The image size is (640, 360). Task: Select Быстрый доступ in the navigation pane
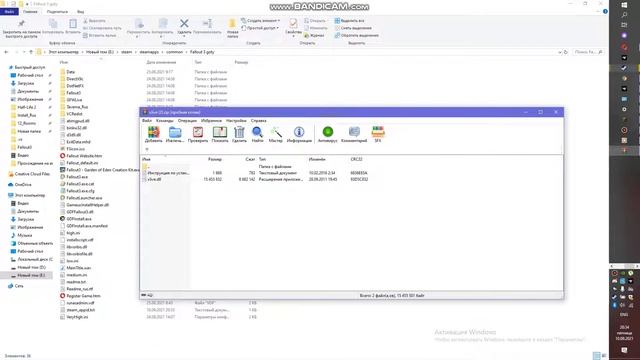(x=29, y=67)
